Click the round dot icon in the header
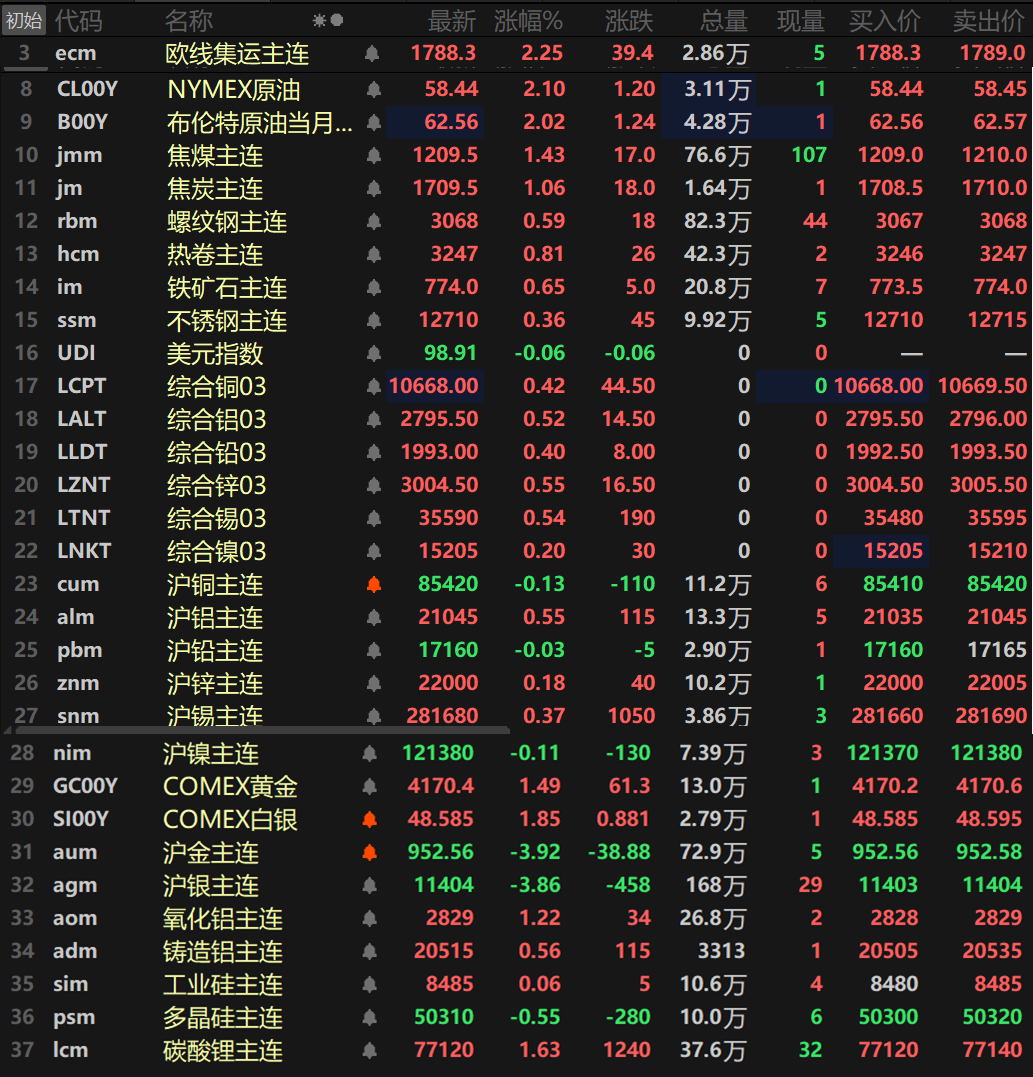 pos(337,20)
